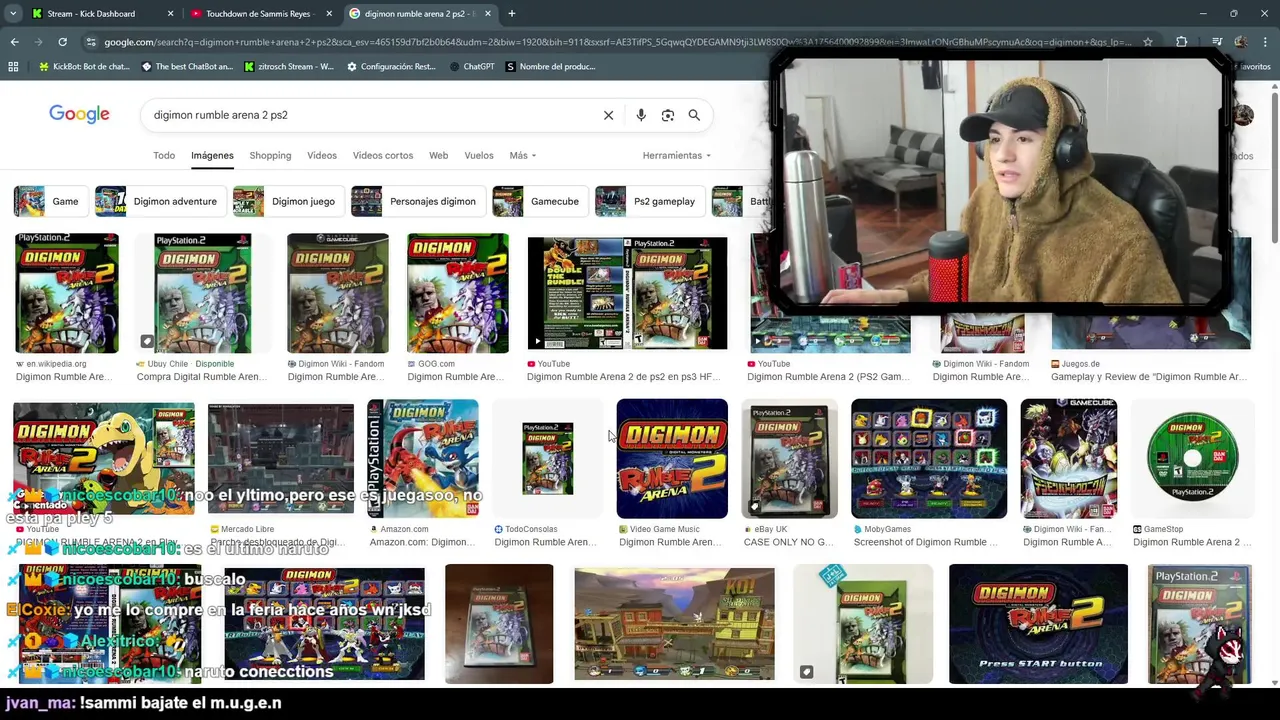
Task: Select the Videos results tab
Action: tap(322, 156)
